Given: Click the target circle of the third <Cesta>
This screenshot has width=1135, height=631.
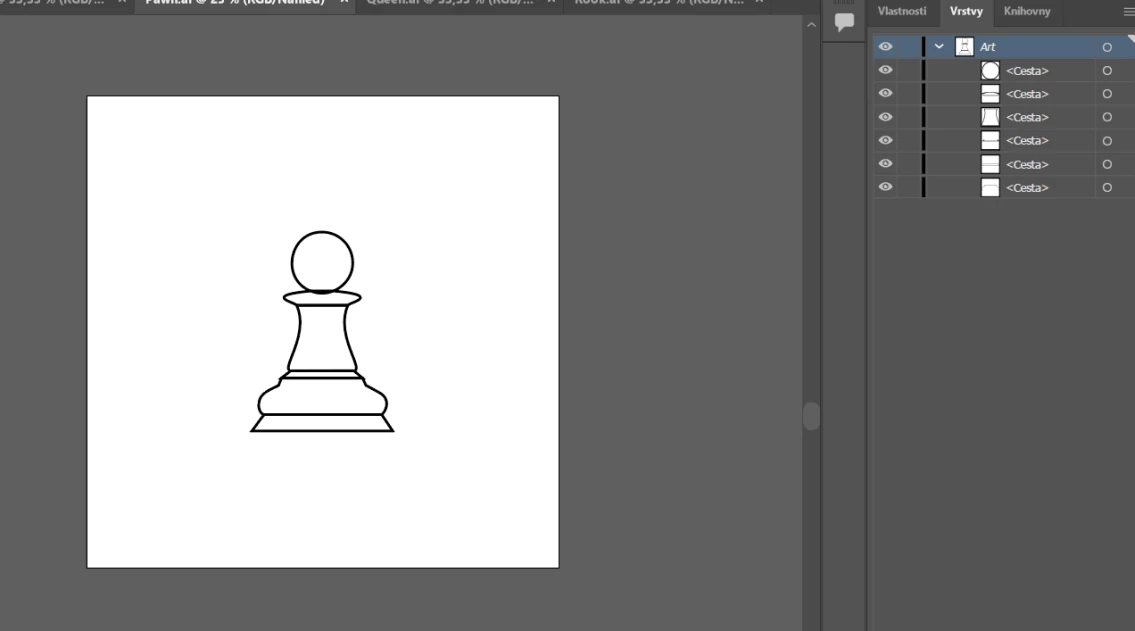Looking at the screenshot, I should point(1107,117).
